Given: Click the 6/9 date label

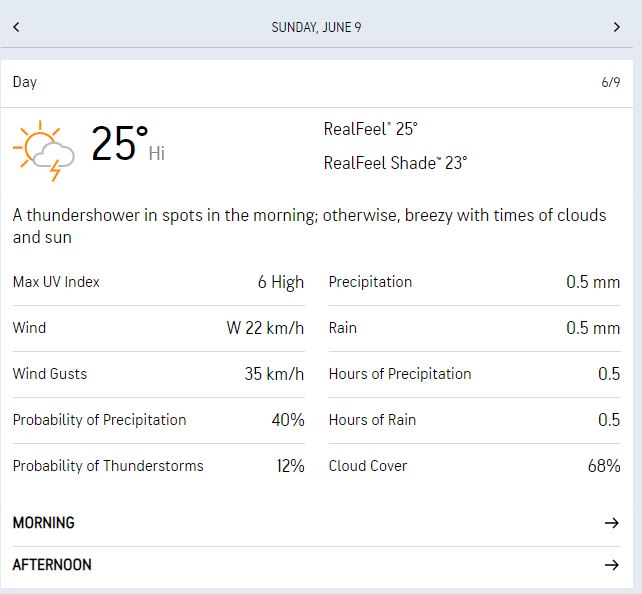Looking at the screenshot, I should click(x=610, y=82).
